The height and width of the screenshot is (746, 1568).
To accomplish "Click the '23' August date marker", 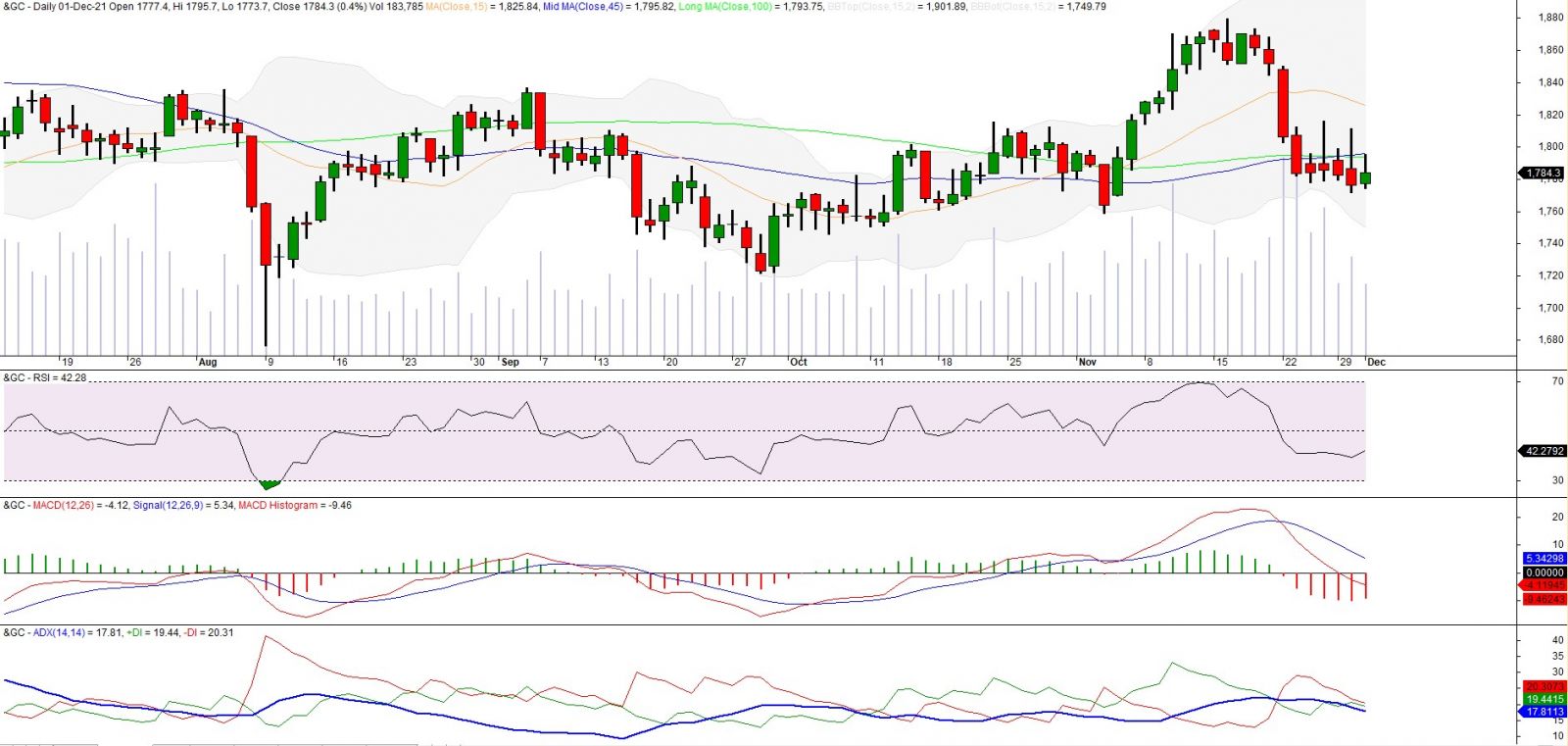I will click(411, 362).
